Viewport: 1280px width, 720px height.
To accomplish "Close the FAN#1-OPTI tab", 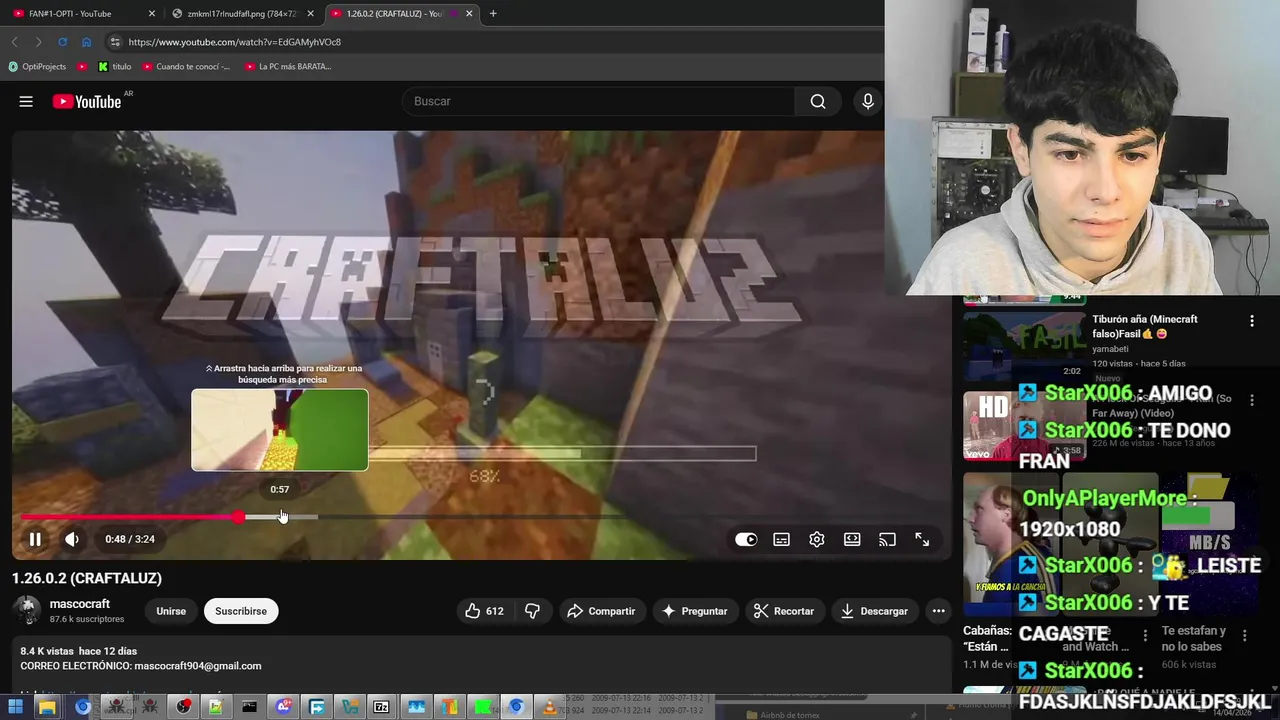I will click(152, 14).
